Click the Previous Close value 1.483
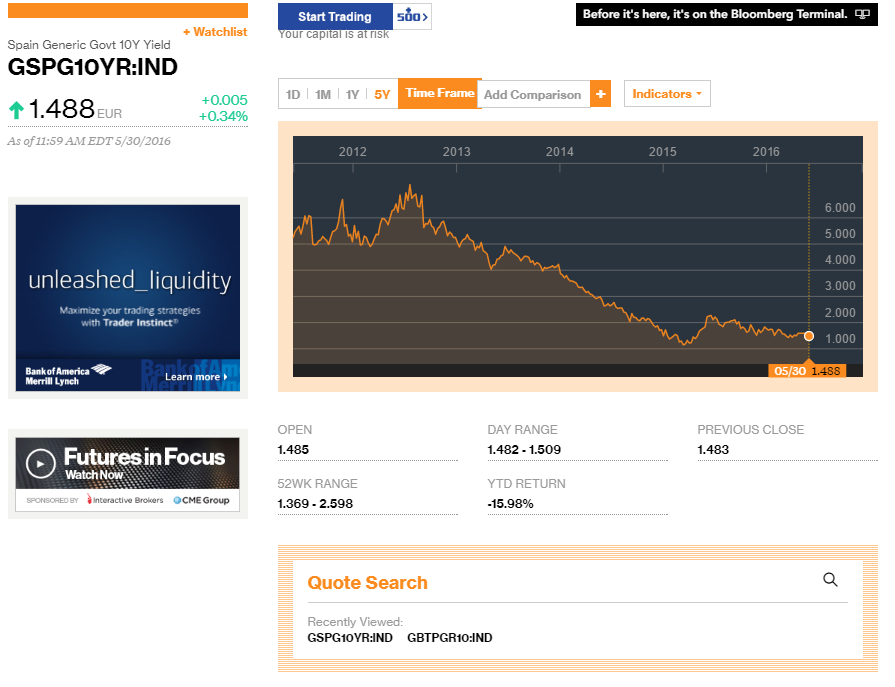This screenshot has height=687, width=895. (713, 450)
